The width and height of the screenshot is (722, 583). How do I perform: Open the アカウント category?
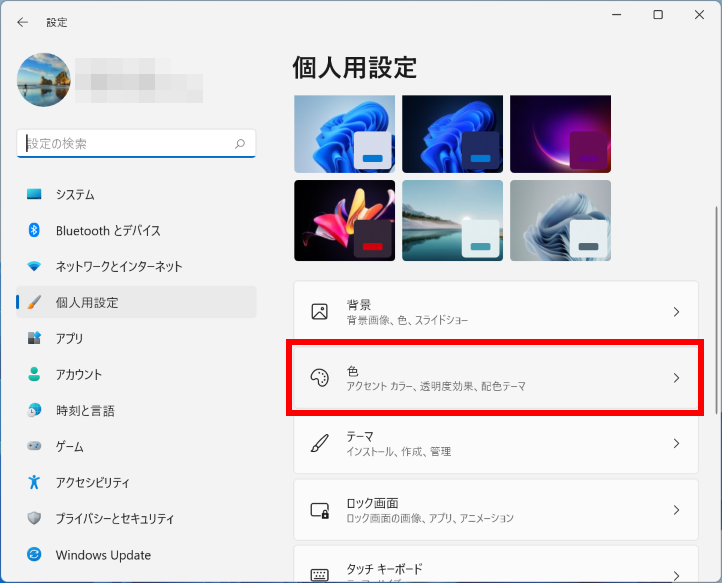136,374
